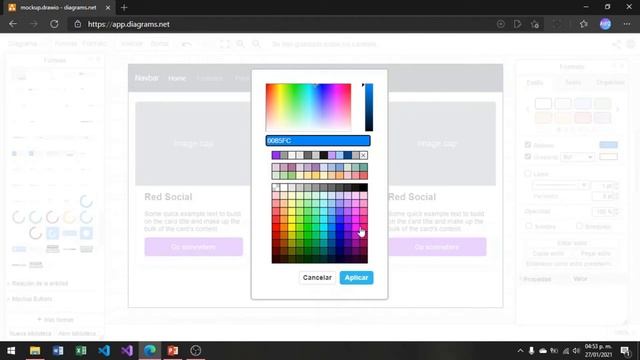Select the mockup.drawio - diagrams.net tab
The image size is (640, 360).
click(58, 7)
